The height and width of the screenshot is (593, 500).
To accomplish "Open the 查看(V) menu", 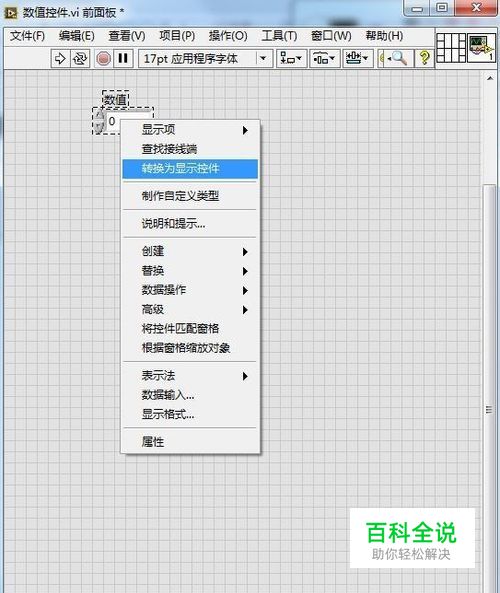I will click(127, 36).
